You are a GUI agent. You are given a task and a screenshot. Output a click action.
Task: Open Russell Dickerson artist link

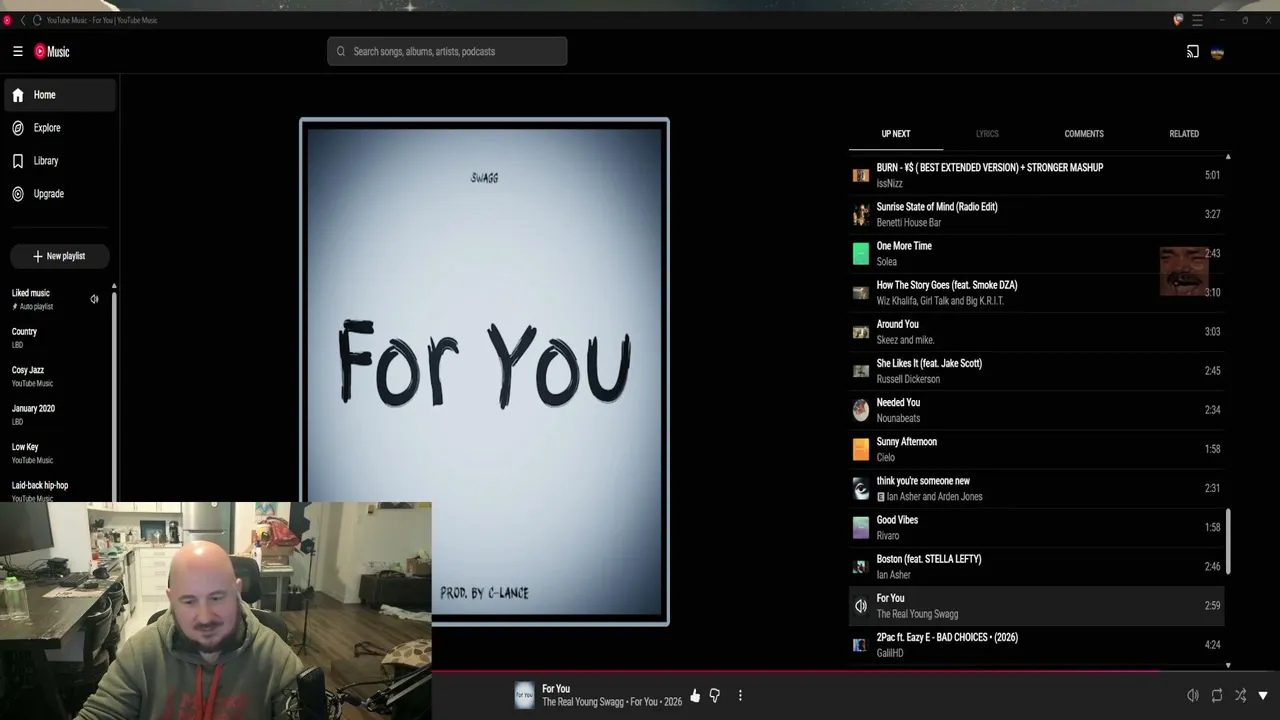point(908,379)
